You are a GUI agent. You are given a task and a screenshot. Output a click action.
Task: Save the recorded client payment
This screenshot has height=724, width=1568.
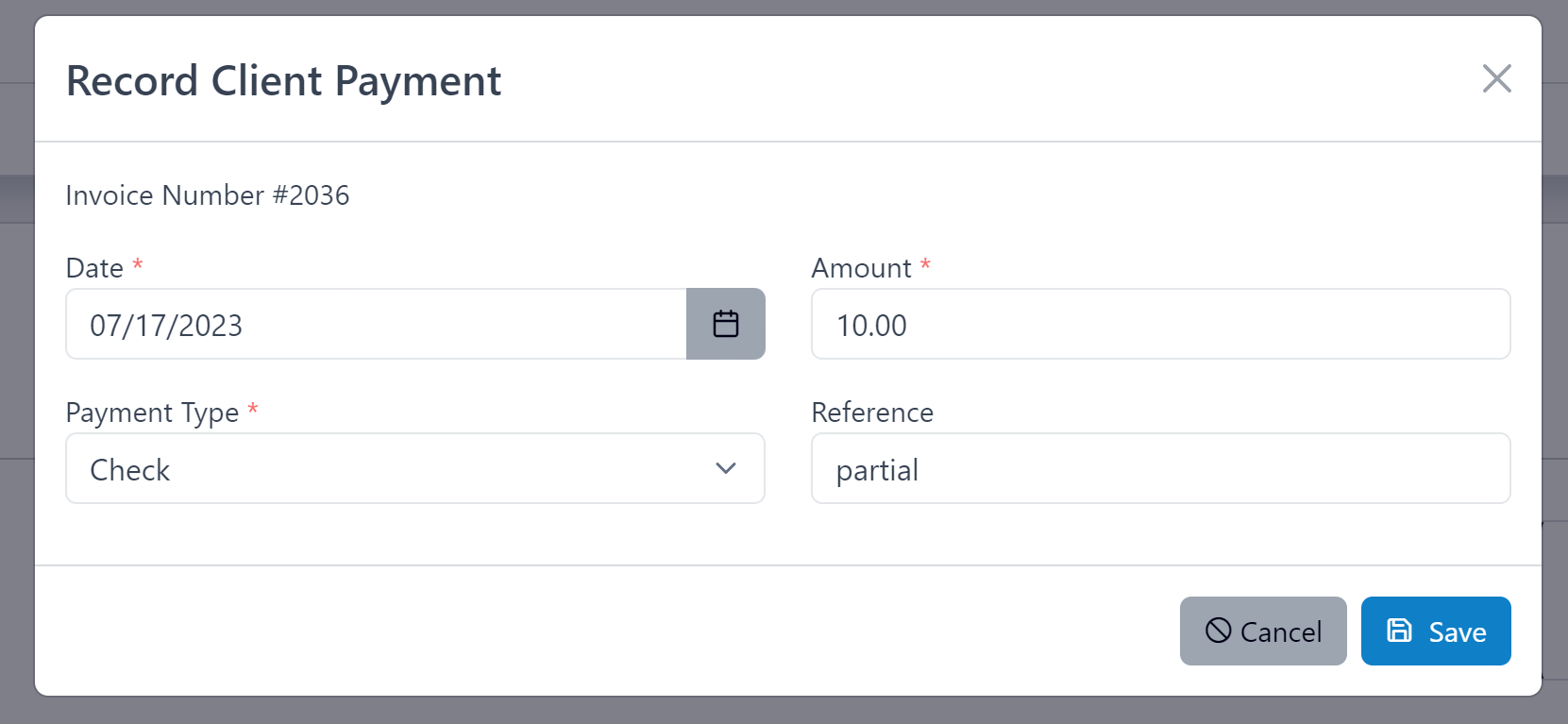1436,631
